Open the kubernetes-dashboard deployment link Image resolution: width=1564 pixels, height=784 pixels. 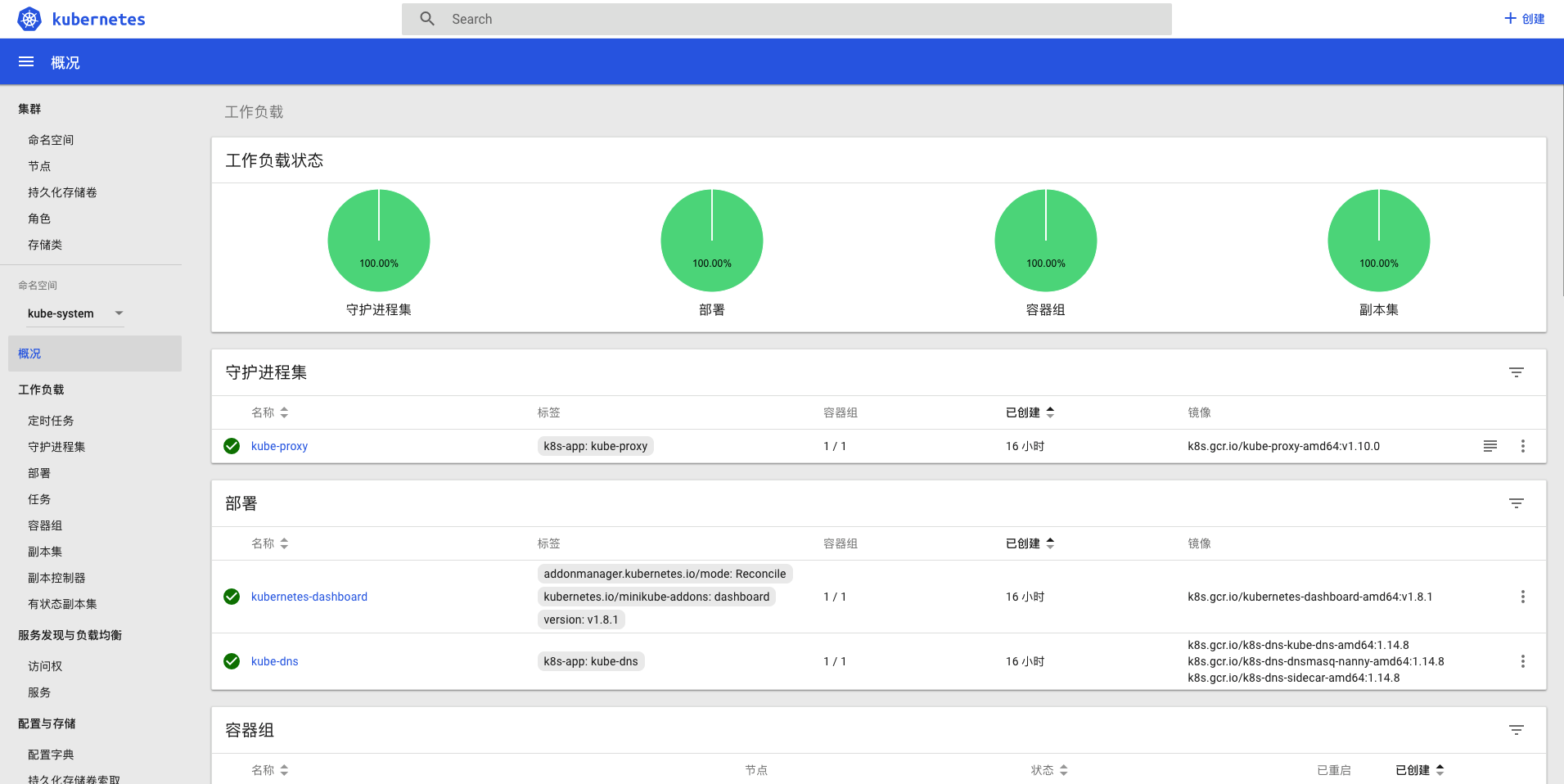tap(309, 597)
